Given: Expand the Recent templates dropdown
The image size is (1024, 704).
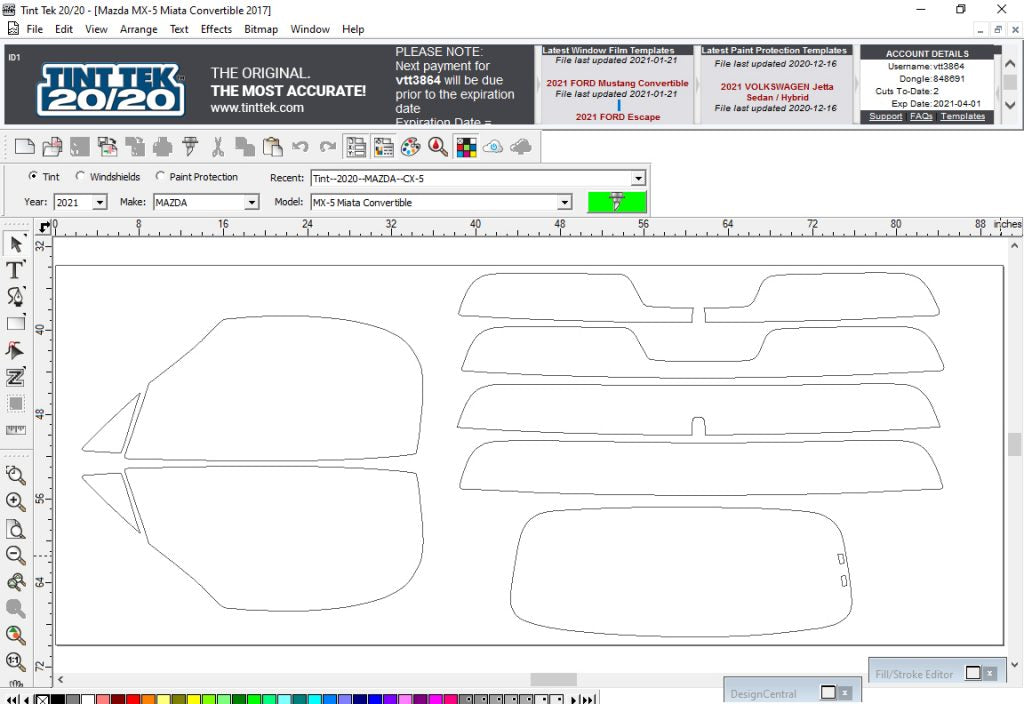Looking at the screenshot, I should click(638, 178).
